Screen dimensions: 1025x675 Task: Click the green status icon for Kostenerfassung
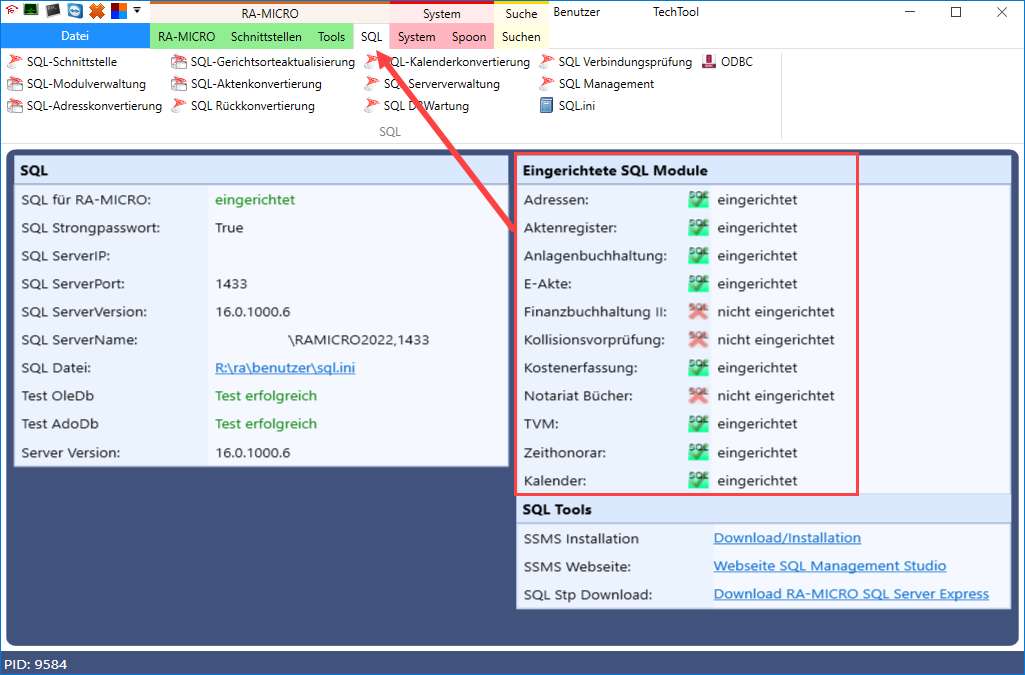[x=698, y=368]
